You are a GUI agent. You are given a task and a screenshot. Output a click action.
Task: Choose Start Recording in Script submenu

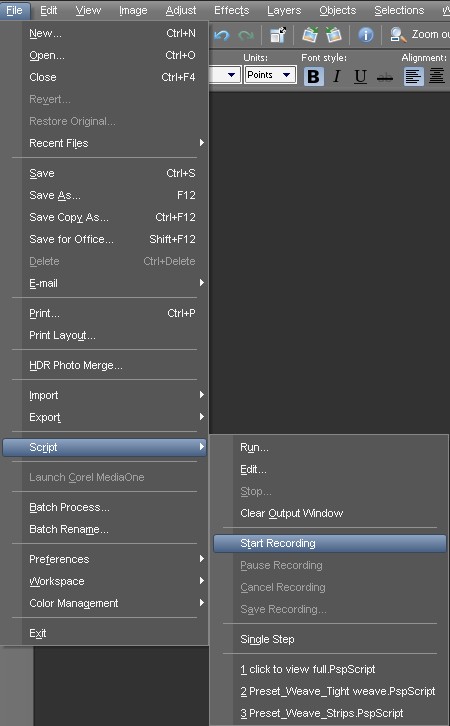(329, 543)
